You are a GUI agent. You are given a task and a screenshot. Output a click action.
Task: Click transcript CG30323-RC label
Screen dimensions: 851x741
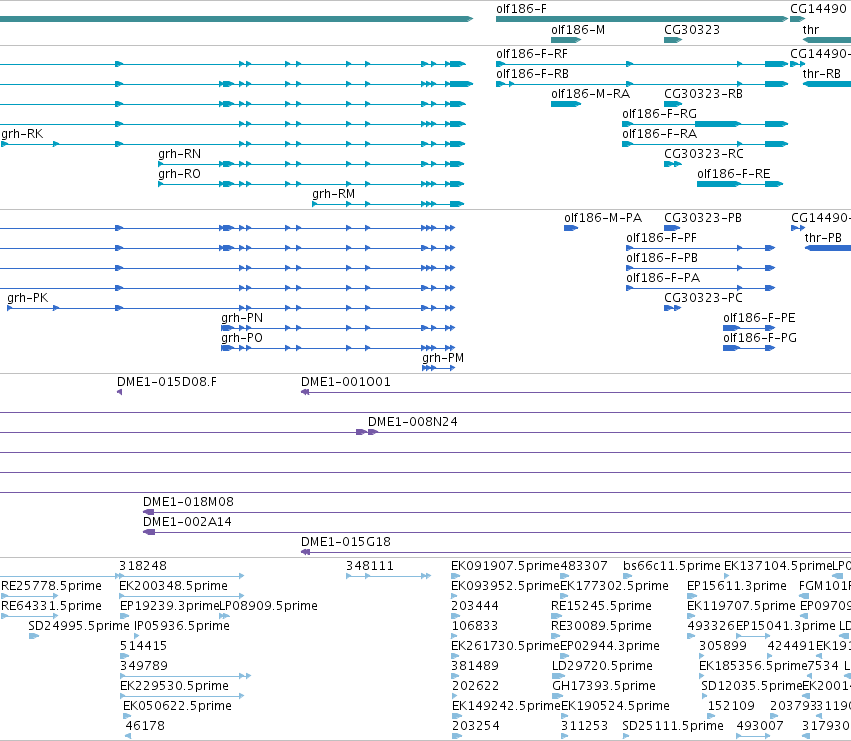704,154
